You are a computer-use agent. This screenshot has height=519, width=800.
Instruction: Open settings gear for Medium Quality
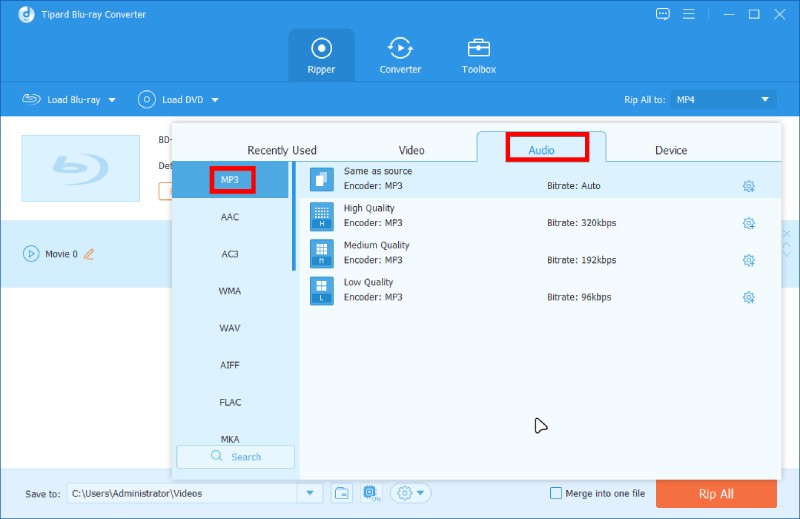[748, 260]
